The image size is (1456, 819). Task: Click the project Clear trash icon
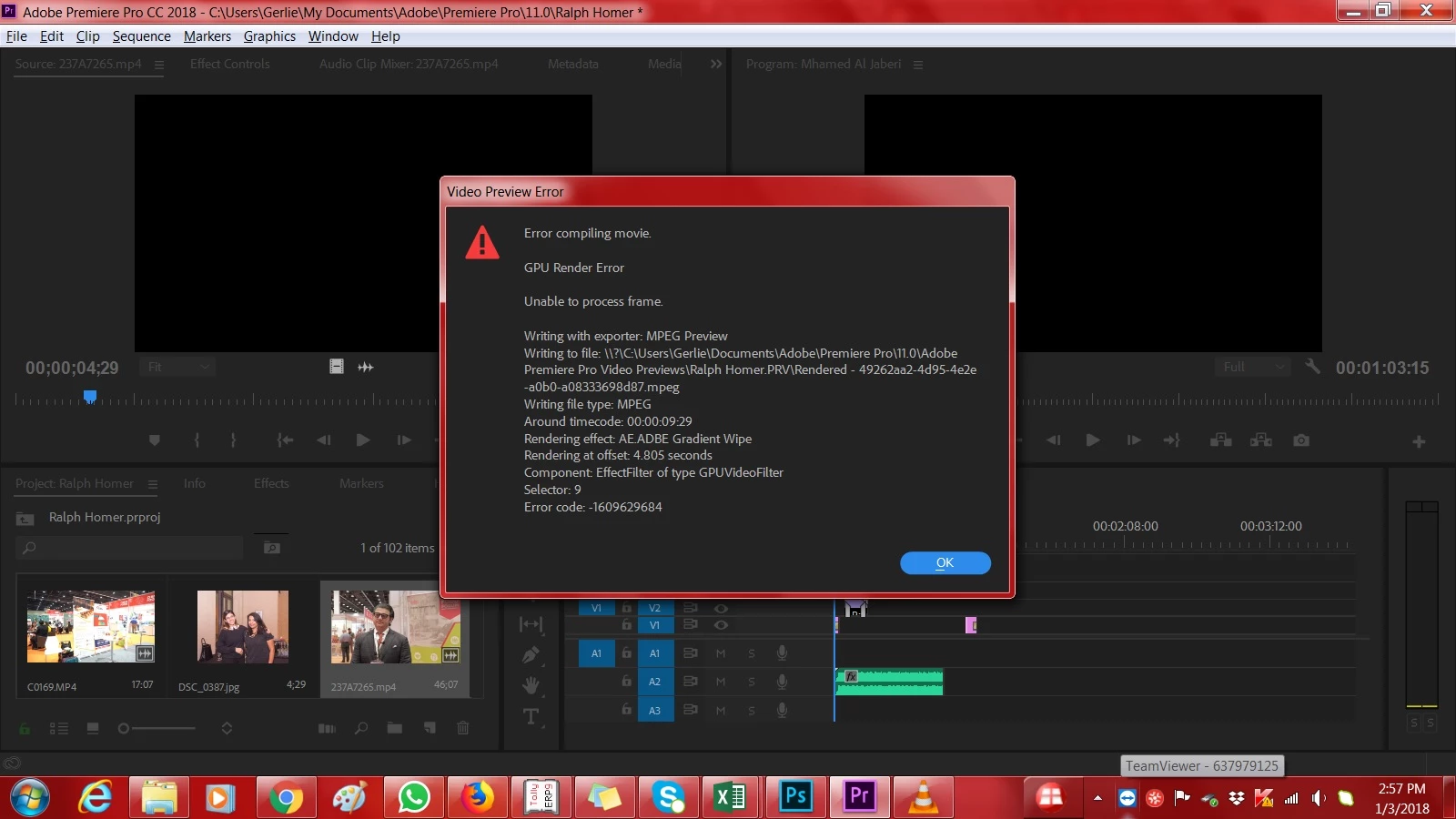[x=463, y=728]
